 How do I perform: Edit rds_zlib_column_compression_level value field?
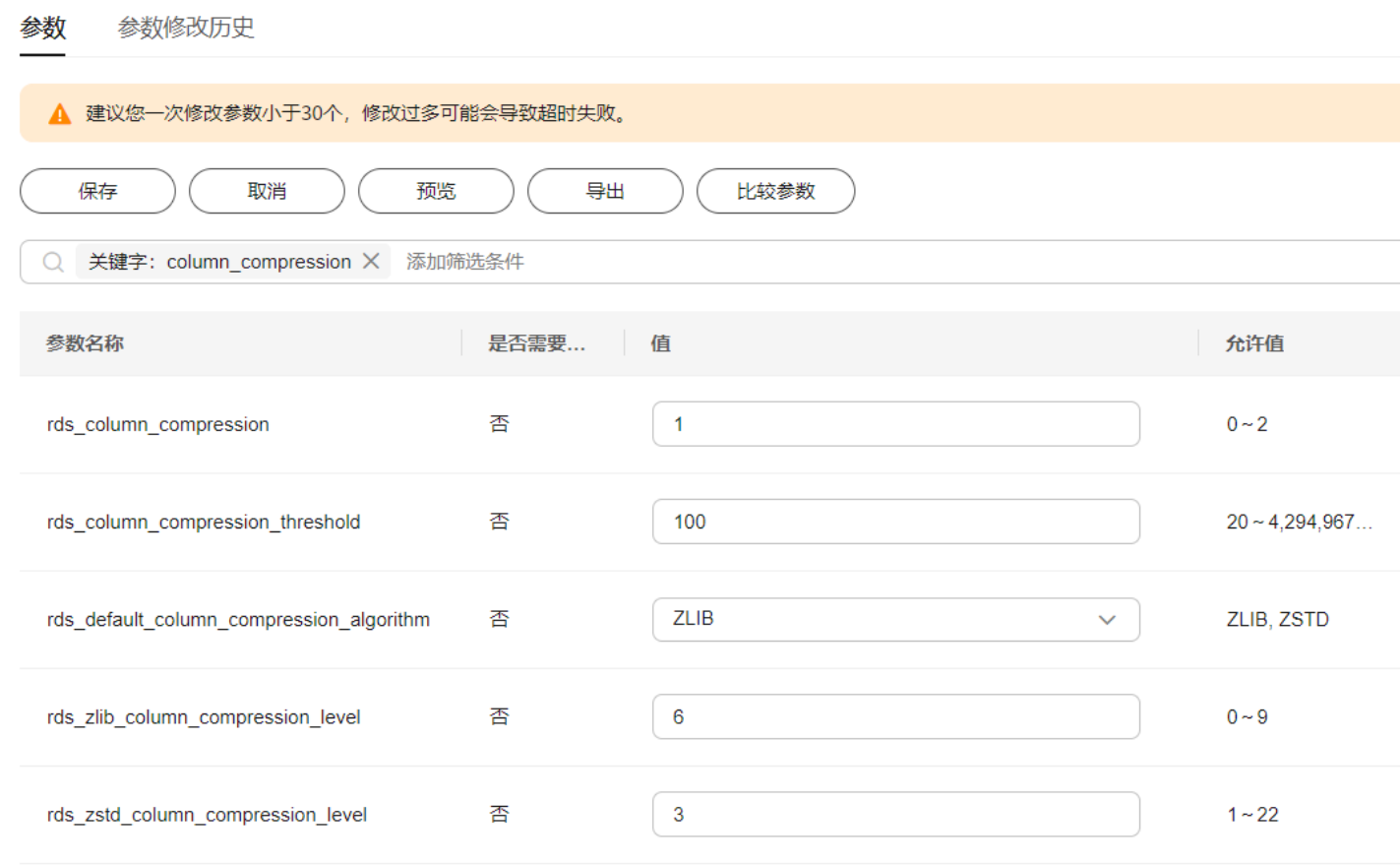click(895, 717)
